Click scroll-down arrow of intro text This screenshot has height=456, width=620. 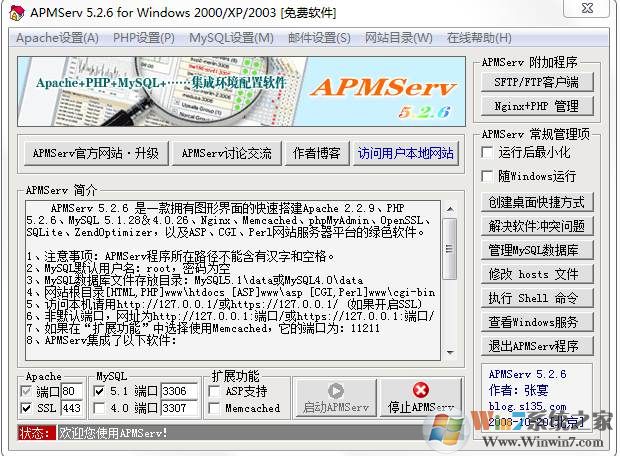(450, 352)
